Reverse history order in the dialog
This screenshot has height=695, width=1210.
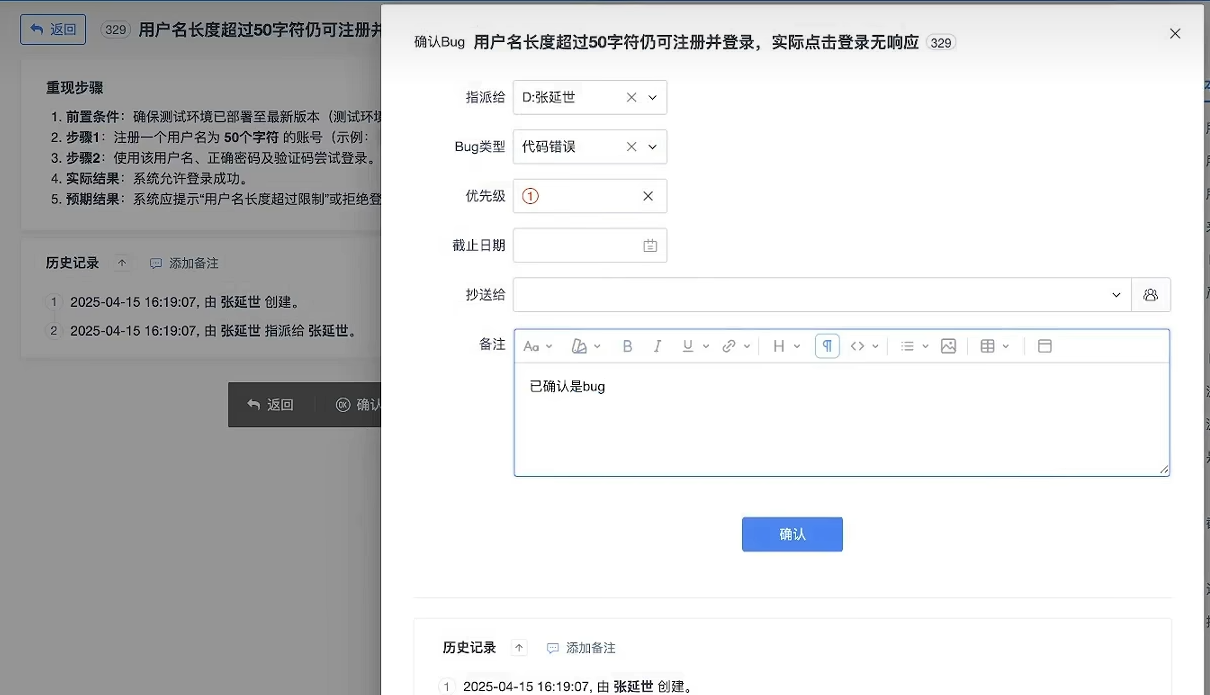pyautogui.click(x=519, y=648)
